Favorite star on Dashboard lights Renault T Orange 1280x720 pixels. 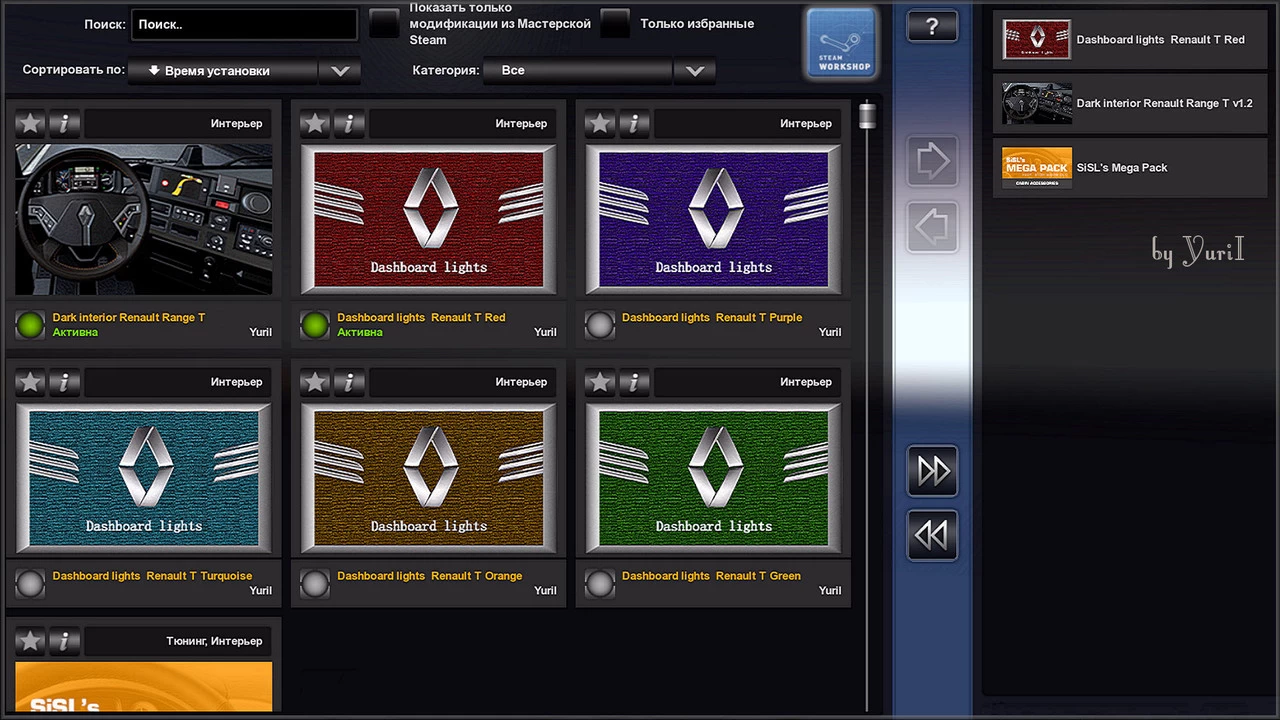click(x=316, y=382)
